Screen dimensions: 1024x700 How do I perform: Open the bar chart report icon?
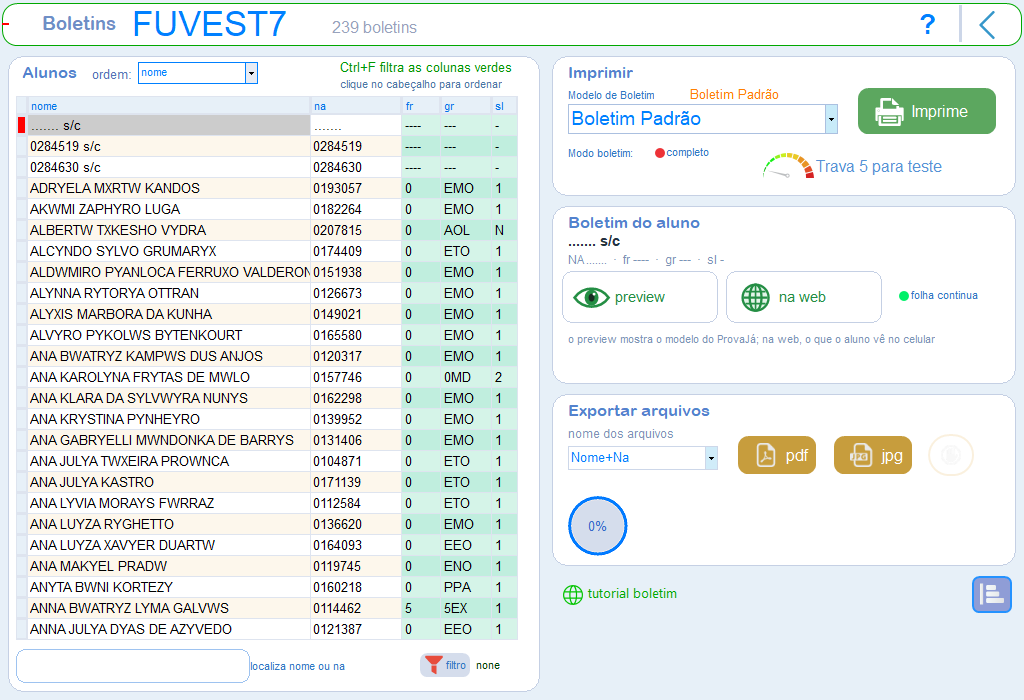coord(991,594)
